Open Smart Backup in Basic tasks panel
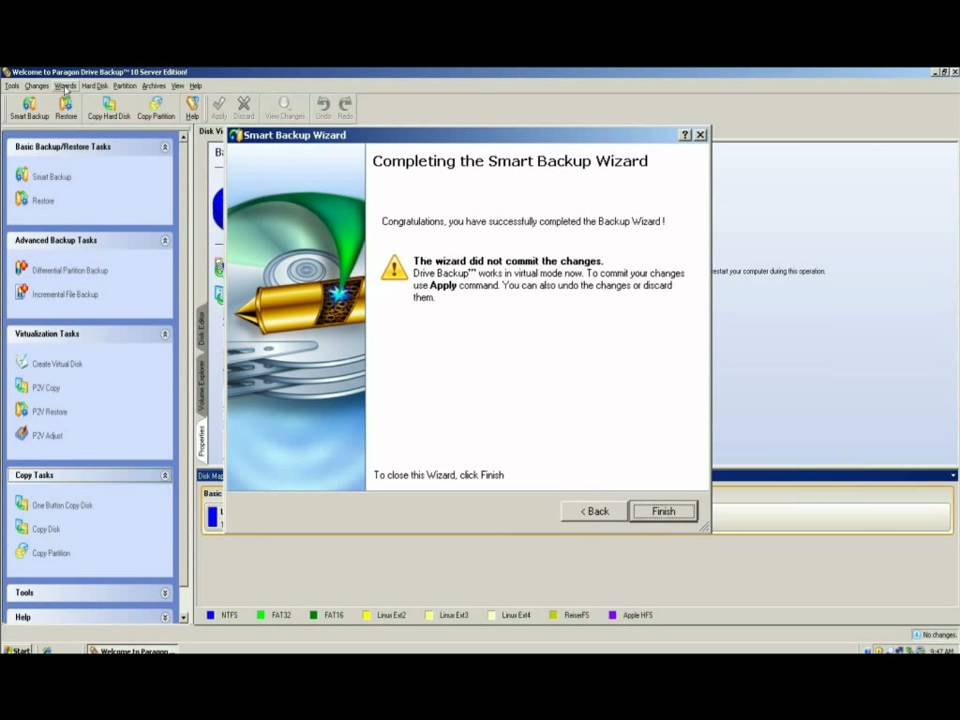The width and height of the screenshot is (960, 720). coord(43,176)
